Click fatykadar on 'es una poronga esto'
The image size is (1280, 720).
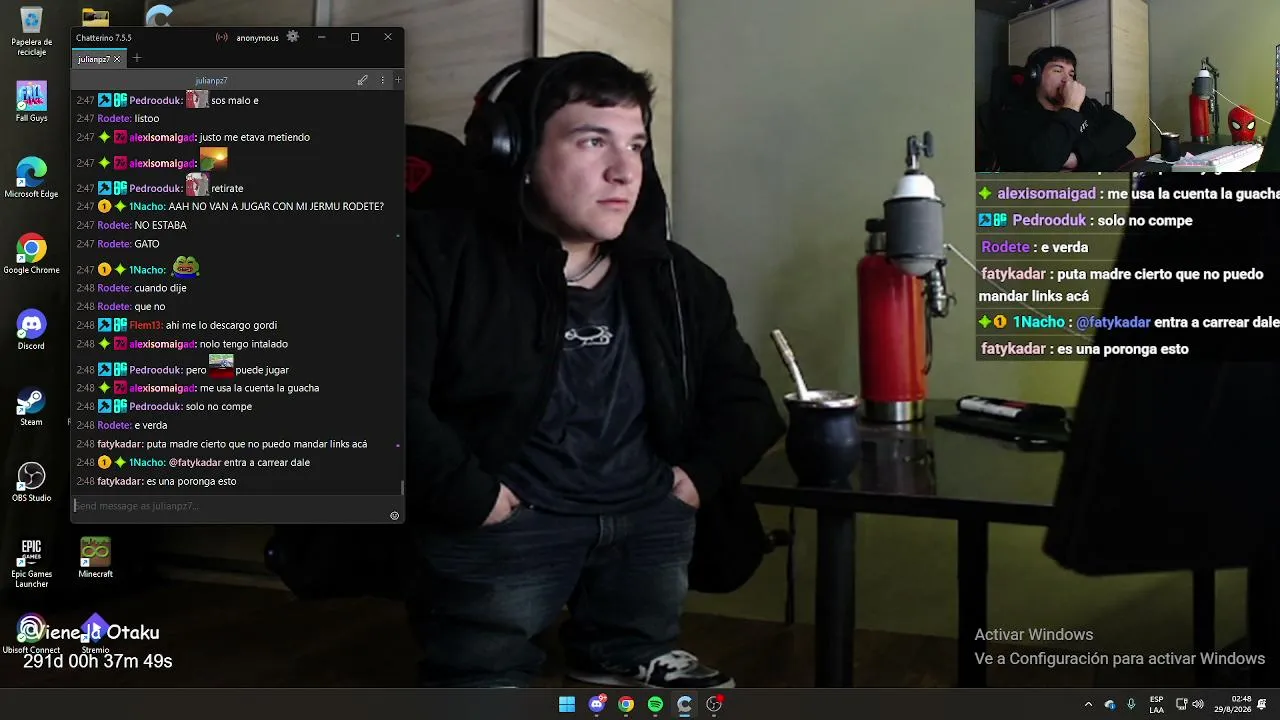point(120,482)
